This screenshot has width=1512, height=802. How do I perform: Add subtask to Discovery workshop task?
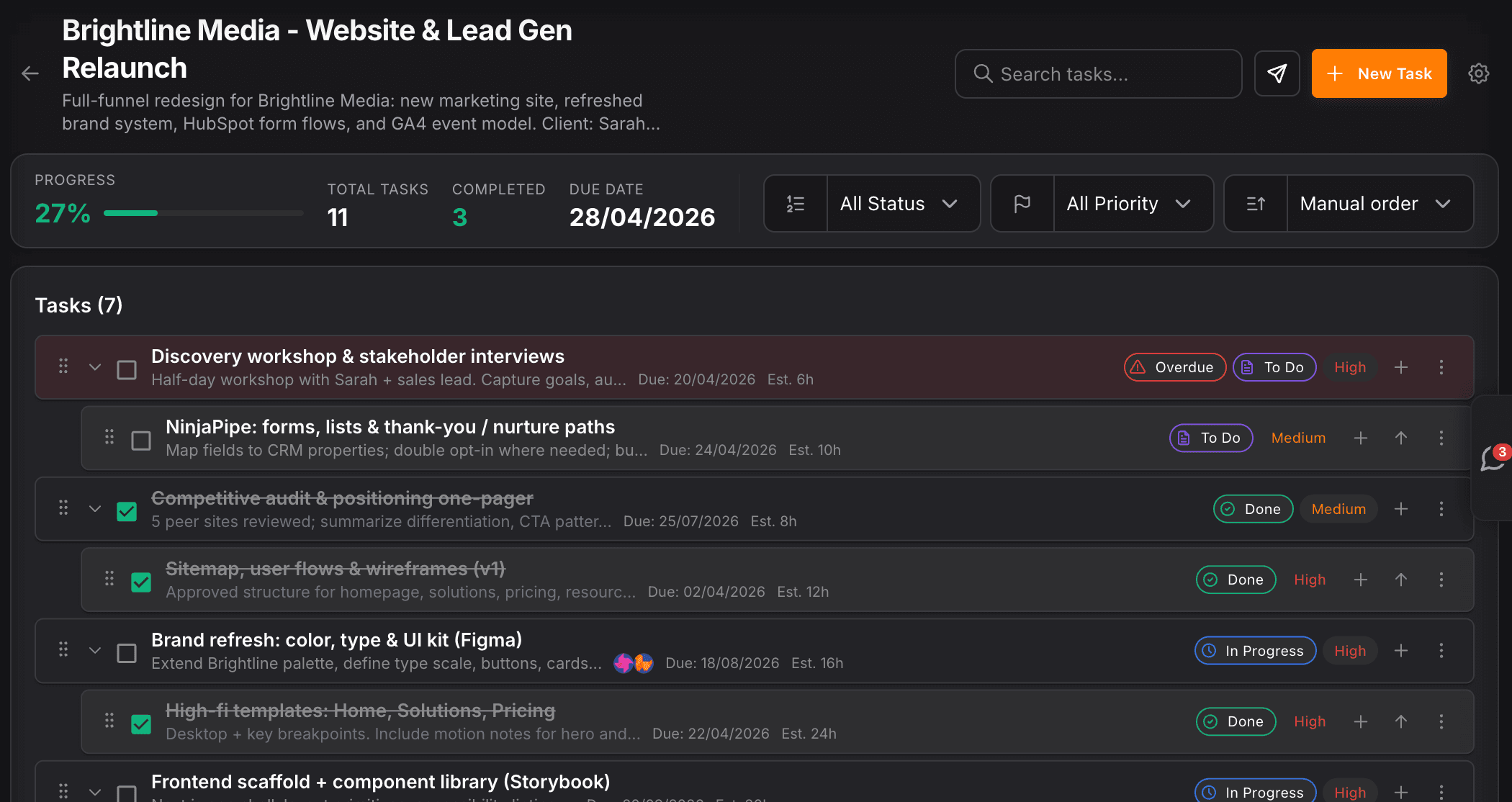[1401, 367]
